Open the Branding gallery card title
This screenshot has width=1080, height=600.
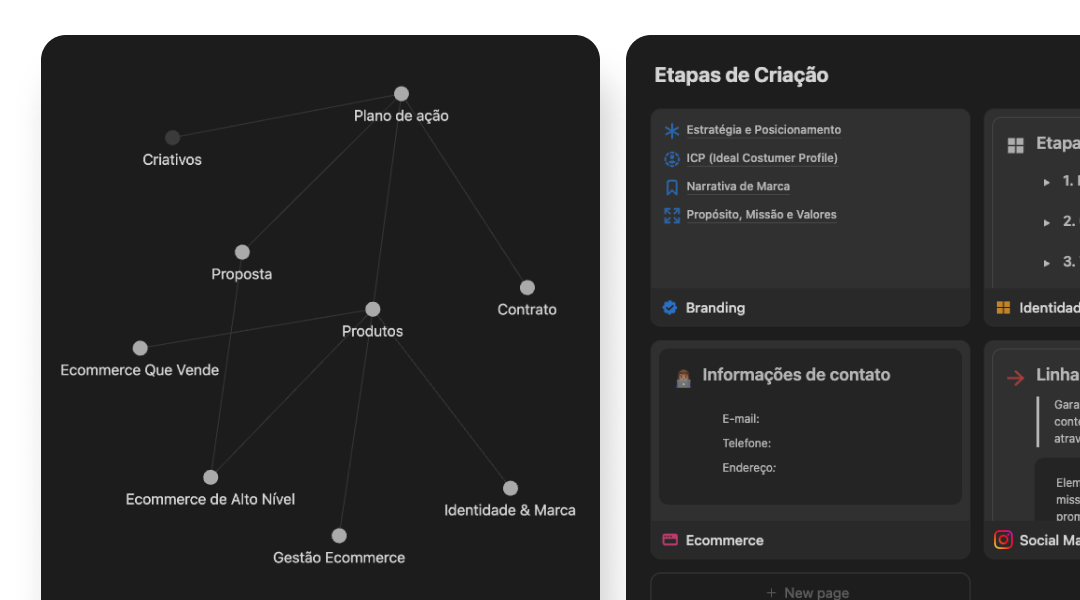(715, 308)
